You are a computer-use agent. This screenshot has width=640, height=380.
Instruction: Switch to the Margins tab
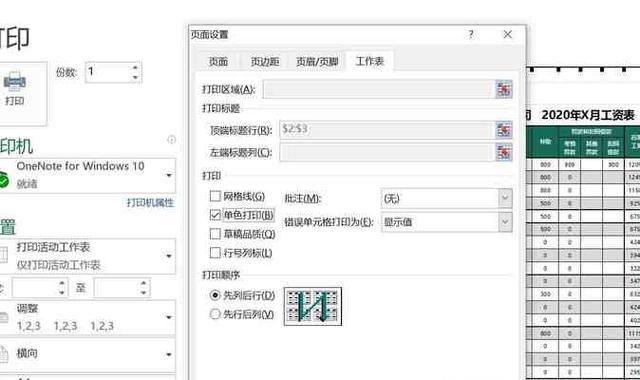(x=265, y=62)
